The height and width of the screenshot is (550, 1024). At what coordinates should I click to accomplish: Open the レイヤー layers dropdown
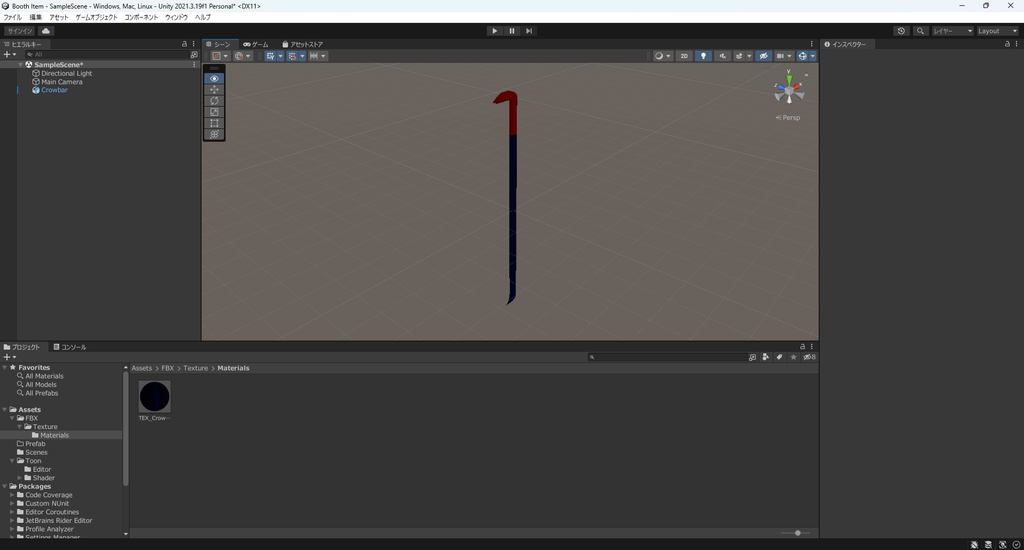click(x=952, y=31)
